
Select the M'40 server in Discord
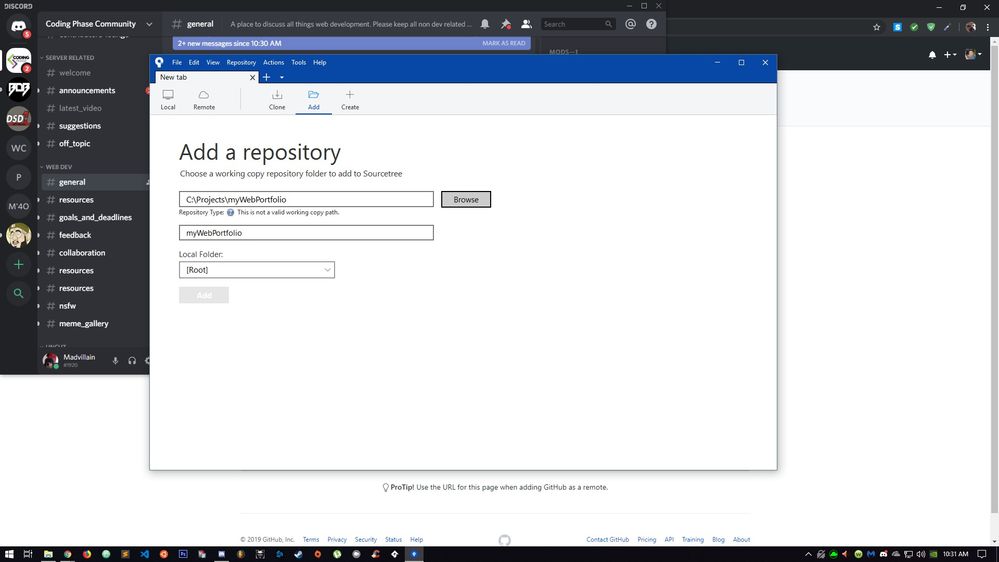[x=18, y=206]
